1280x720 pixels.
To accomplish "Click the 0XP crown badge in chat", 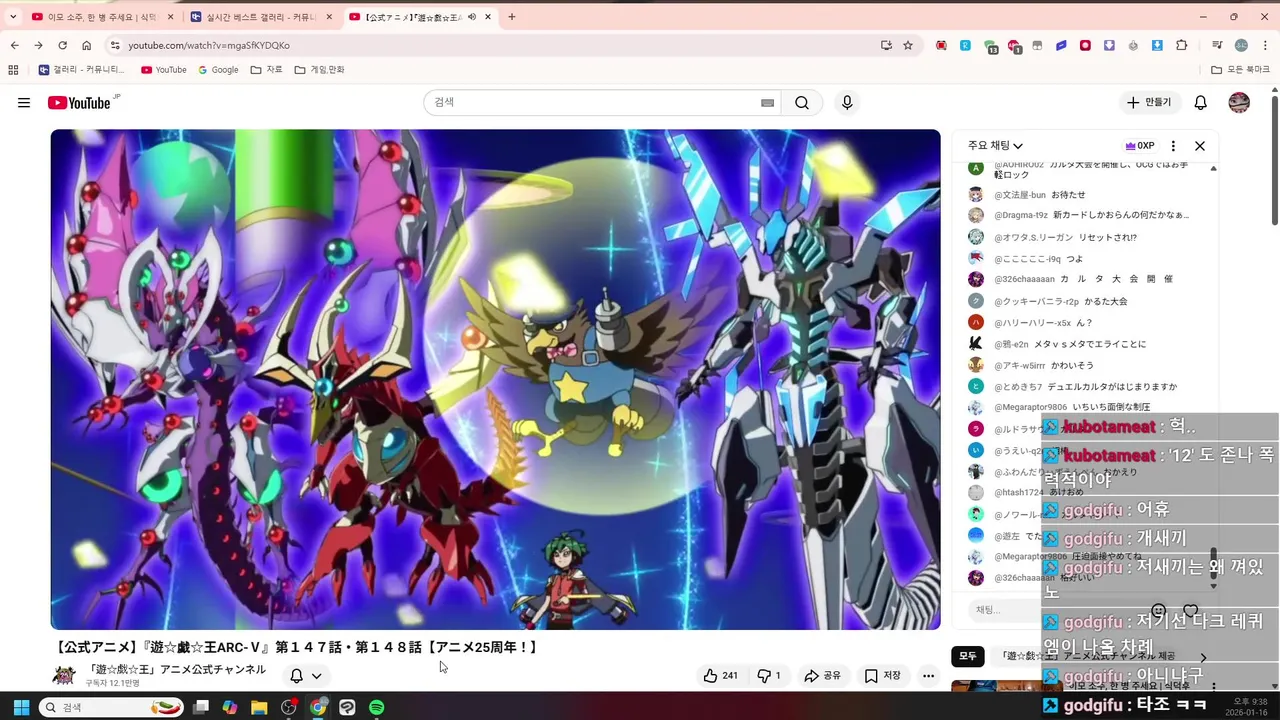I will pos(1140,146).
